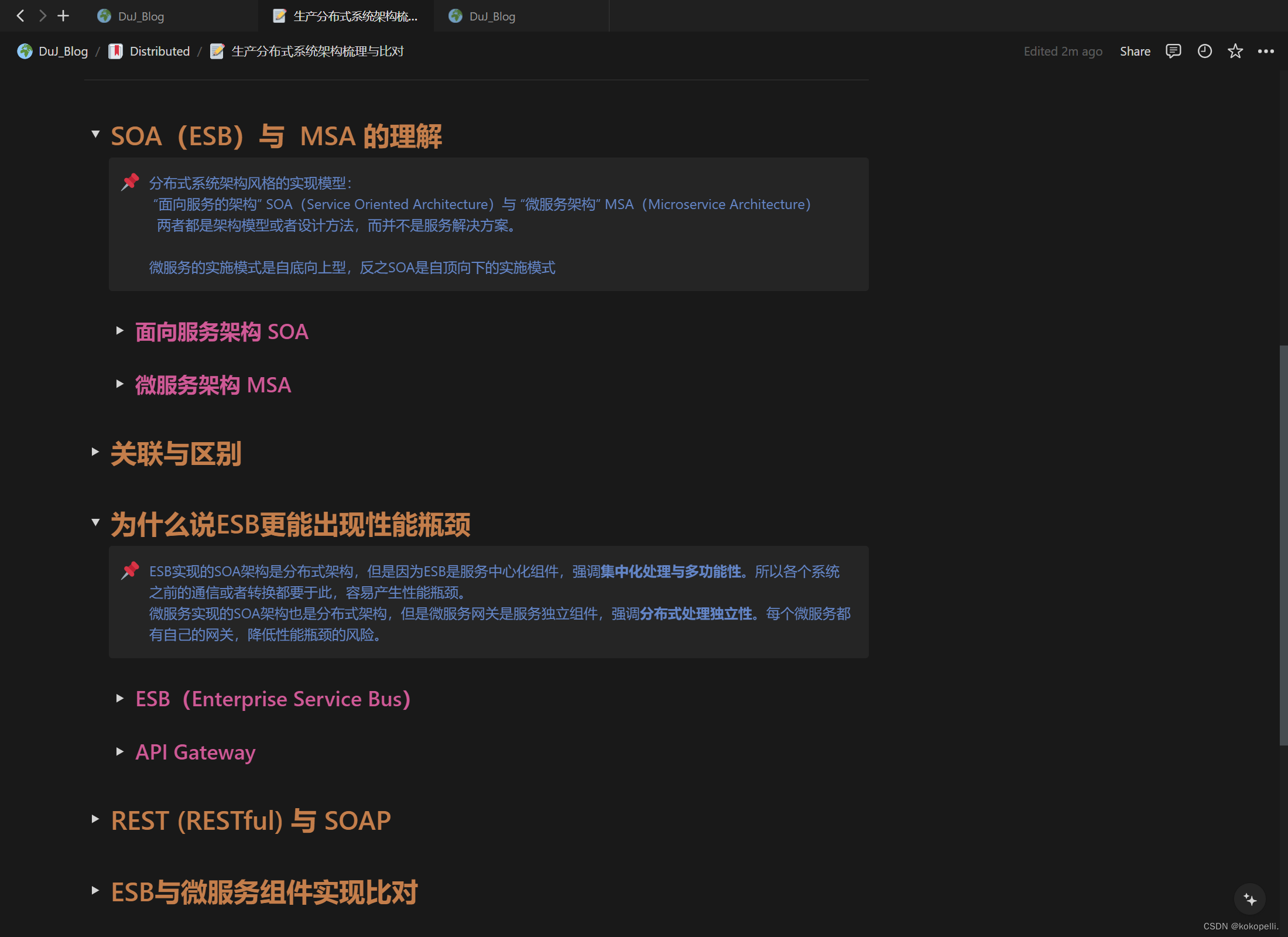Click the pencil page icon in the breadcrumb
Viewport: 1288px width, 937px height.
217,52
